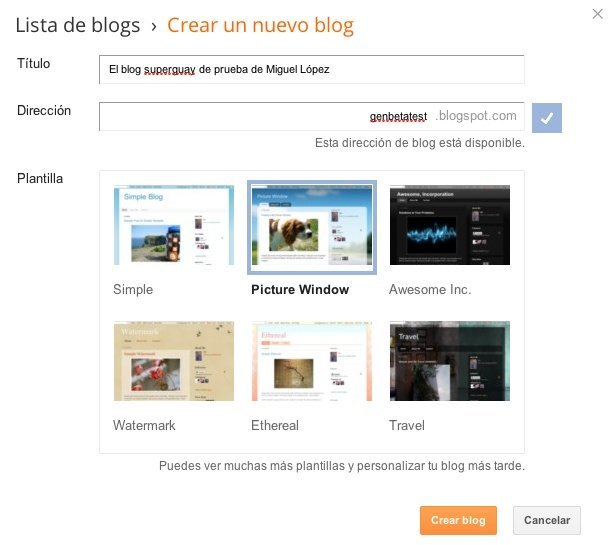Click the Dirección address field

[311, 117]
